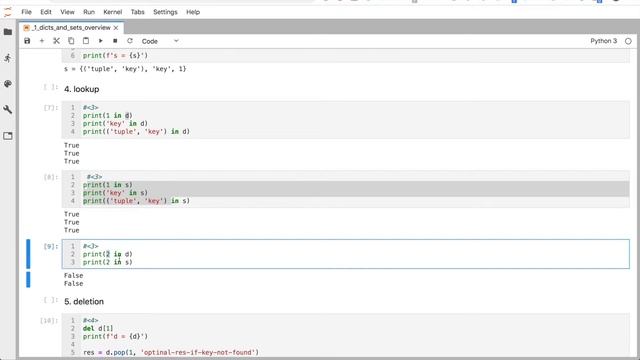Collapse cell 9 using its blue input bar
Image resolution: width=640 pixels, height=360 pixels.
tap(28, 254)
